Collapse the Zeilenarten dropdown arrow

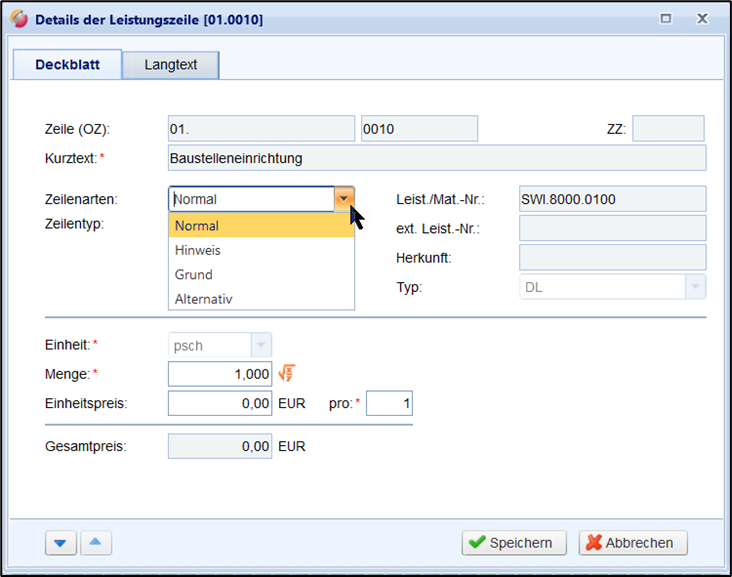344,199
